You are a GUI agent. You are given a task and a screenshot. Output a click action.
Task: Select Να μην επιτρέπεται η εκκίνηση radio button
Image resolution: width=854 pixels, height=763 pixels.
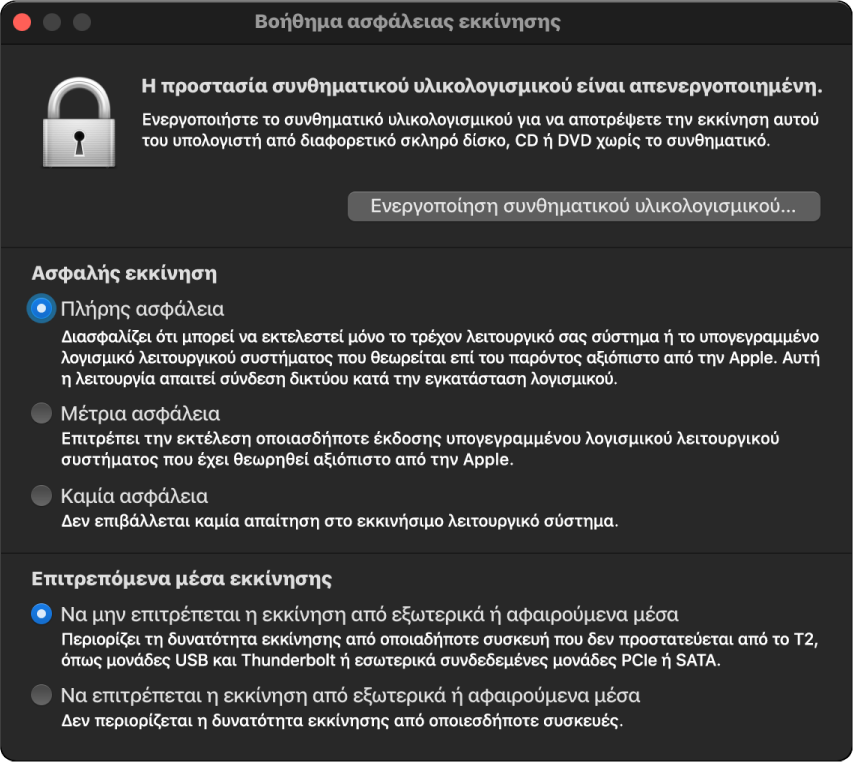(40, 613)
